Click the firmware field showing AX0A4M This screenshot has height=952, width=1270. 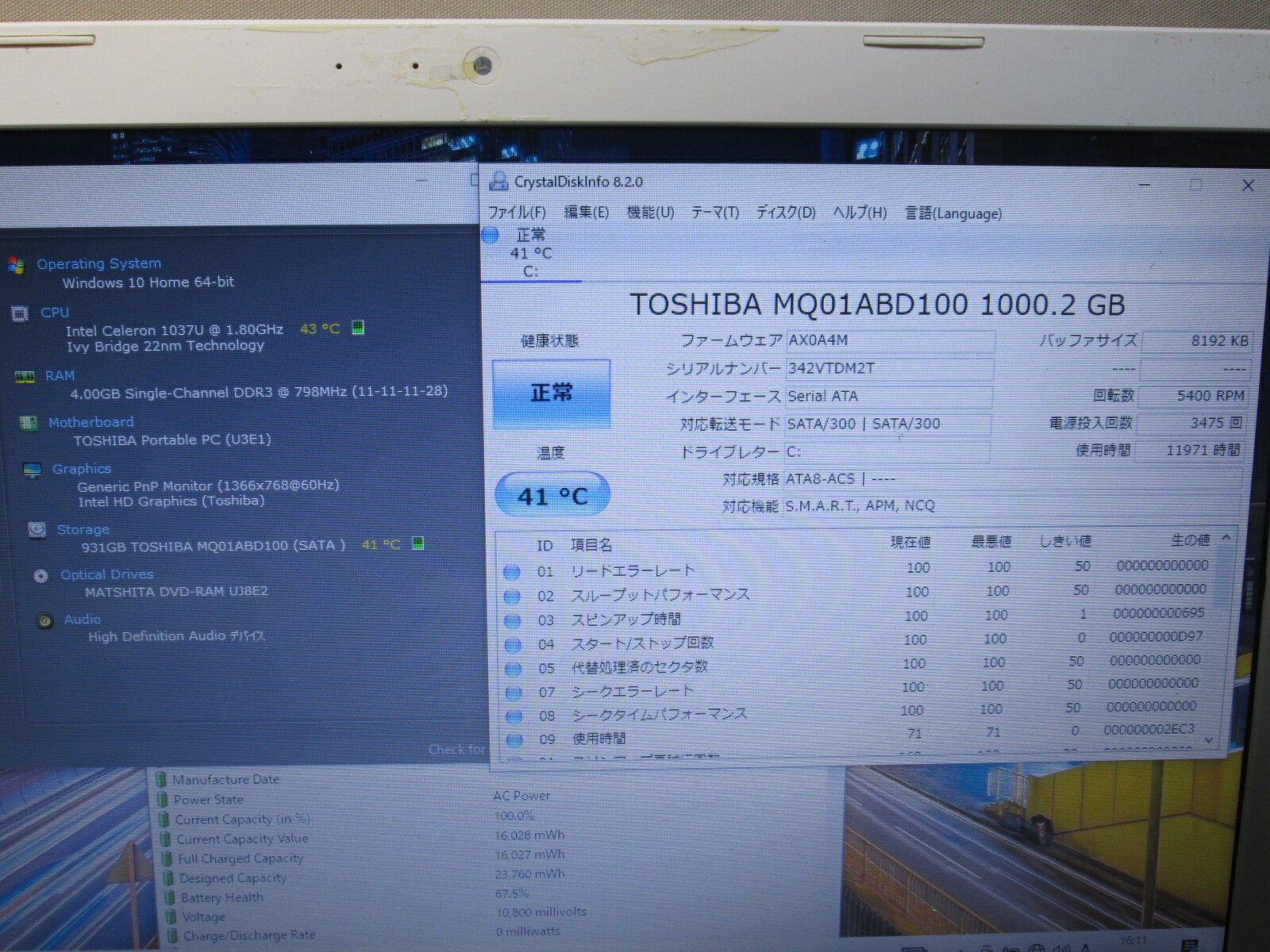(890, 341)
